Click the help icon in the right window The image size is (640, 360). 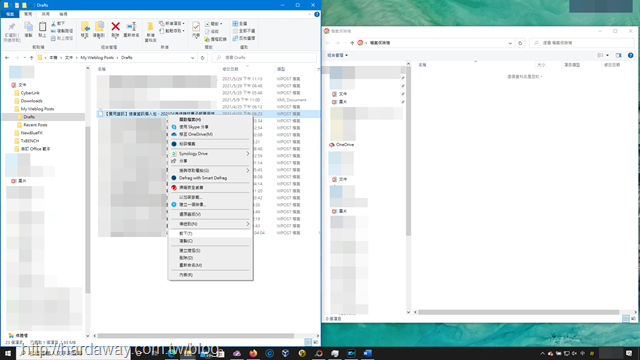pos(631,55)
